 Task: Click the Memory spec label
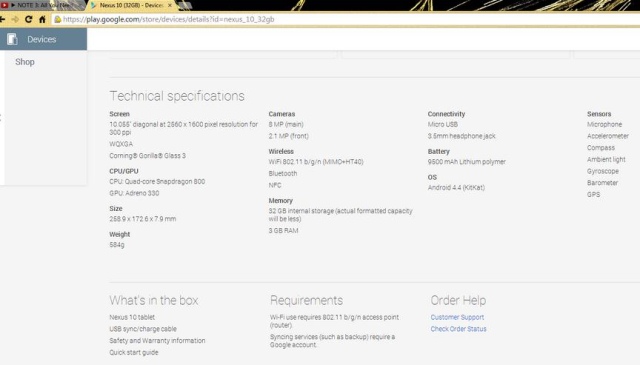click(x=280, y=201)
